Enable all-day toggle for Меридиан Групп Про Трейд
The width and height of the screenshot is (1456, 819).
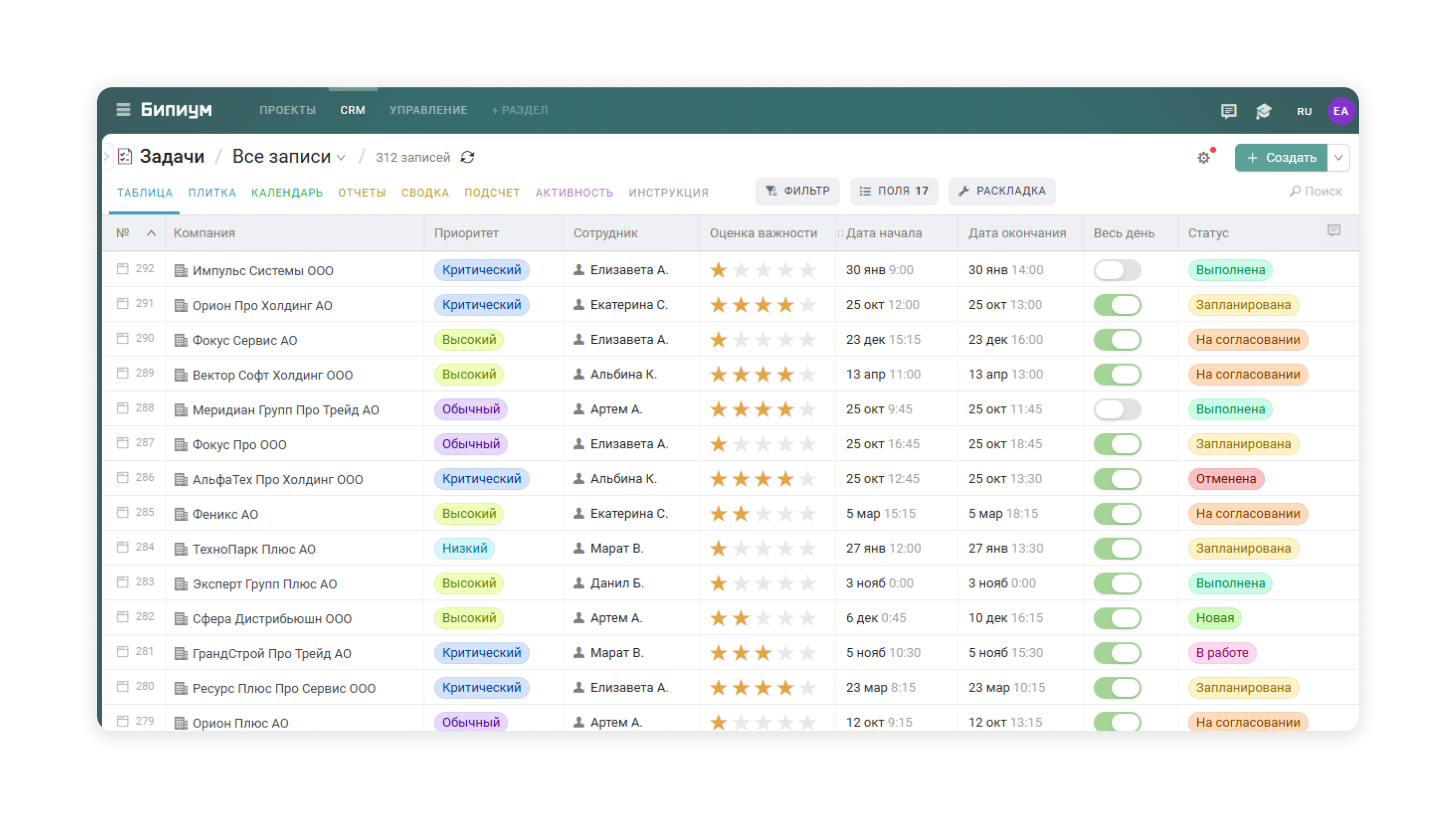click(x=1117, y=409)
